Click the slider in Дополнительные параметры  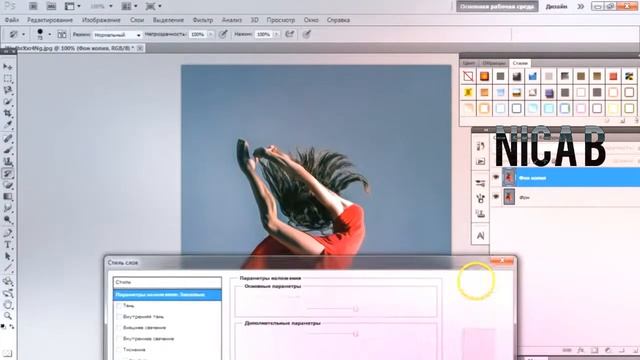pyautogui.click(x=356, y=334)
